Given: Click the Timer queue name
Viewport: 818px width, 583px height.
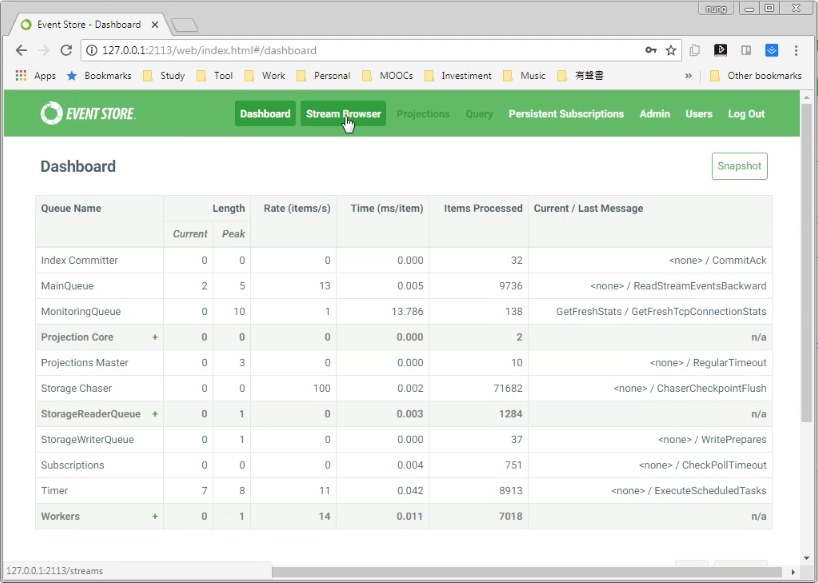Looking at the screenshot, I should [54, 490].
